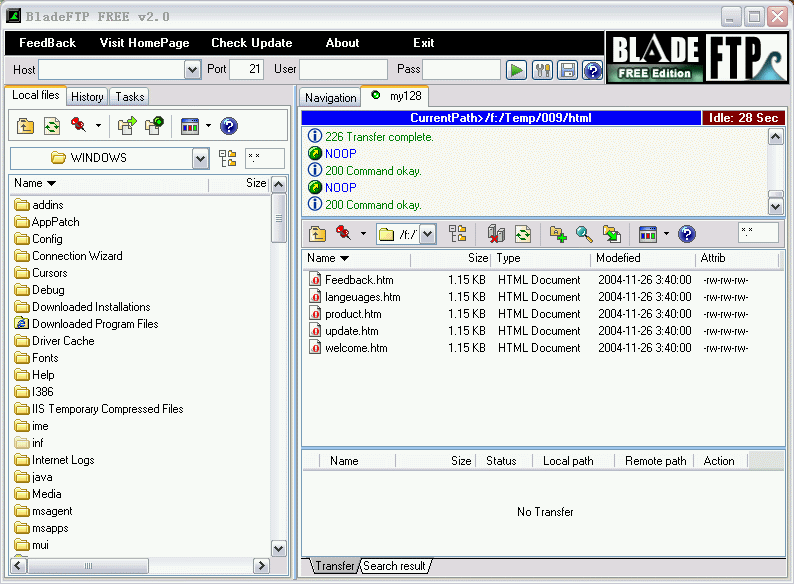Toggle local folder tree view icon
The image size is (794, 584).
point(227,158)
